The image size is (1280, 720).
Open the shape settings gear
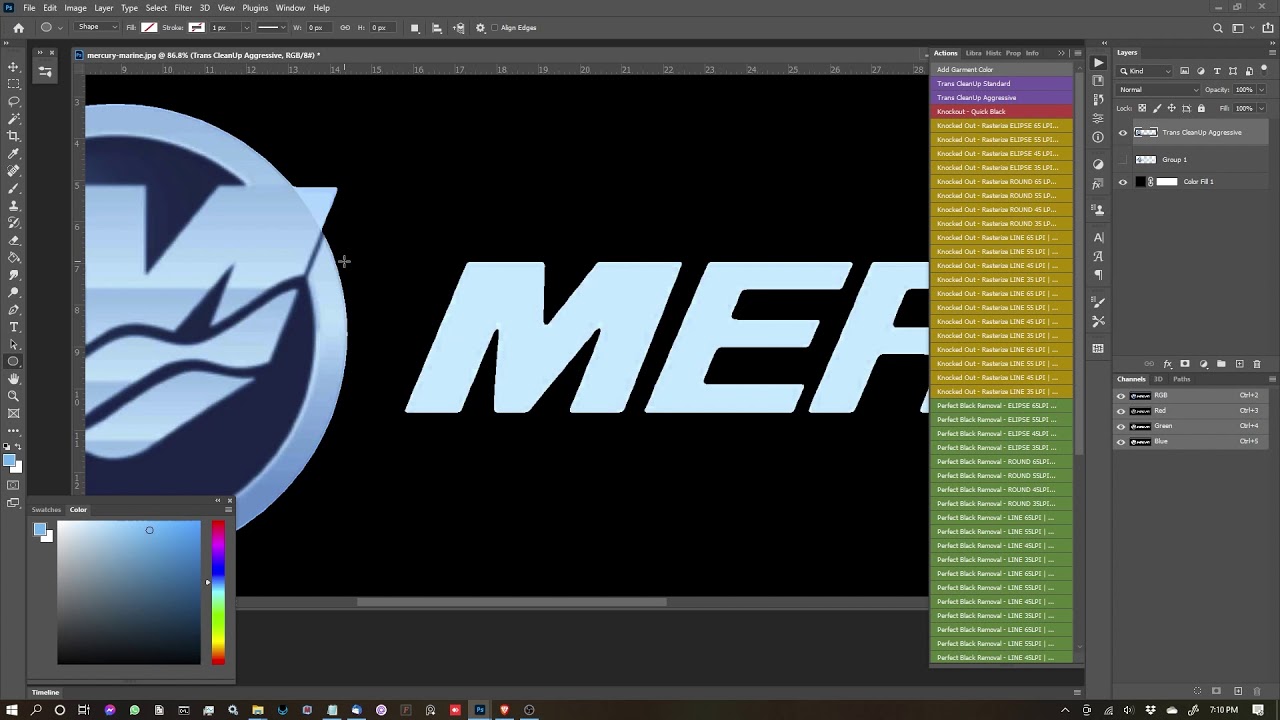[481, 28]
